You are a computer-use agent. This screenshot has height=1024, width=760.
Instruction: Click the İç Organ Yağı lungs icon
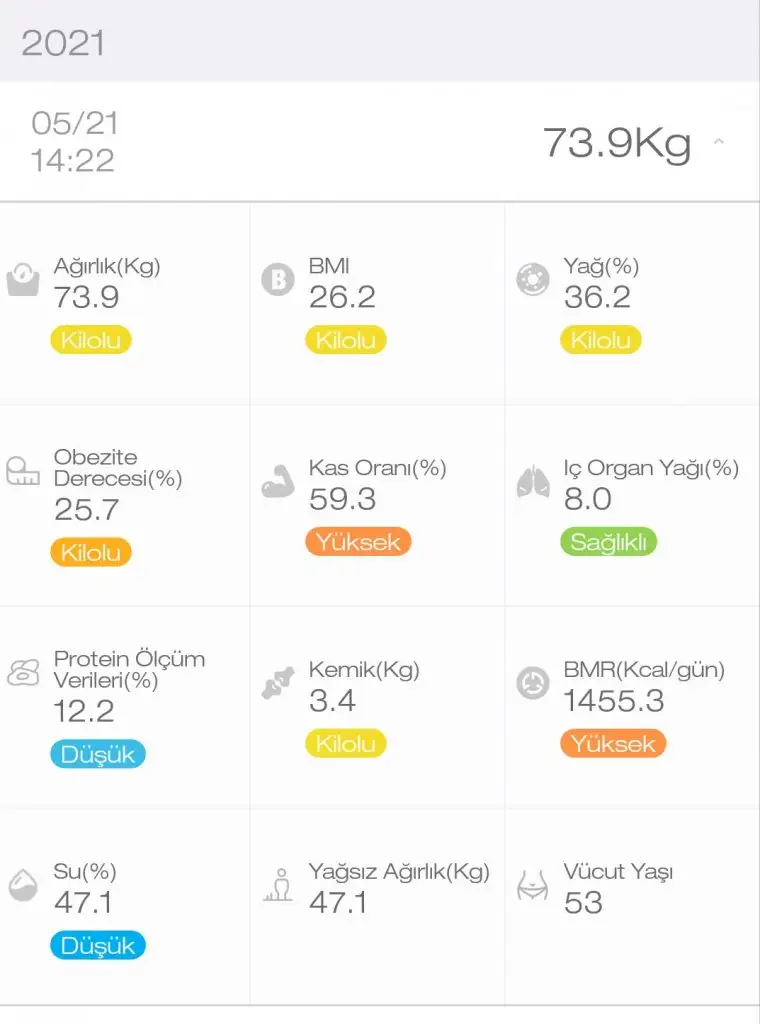[x=533, y=482]
